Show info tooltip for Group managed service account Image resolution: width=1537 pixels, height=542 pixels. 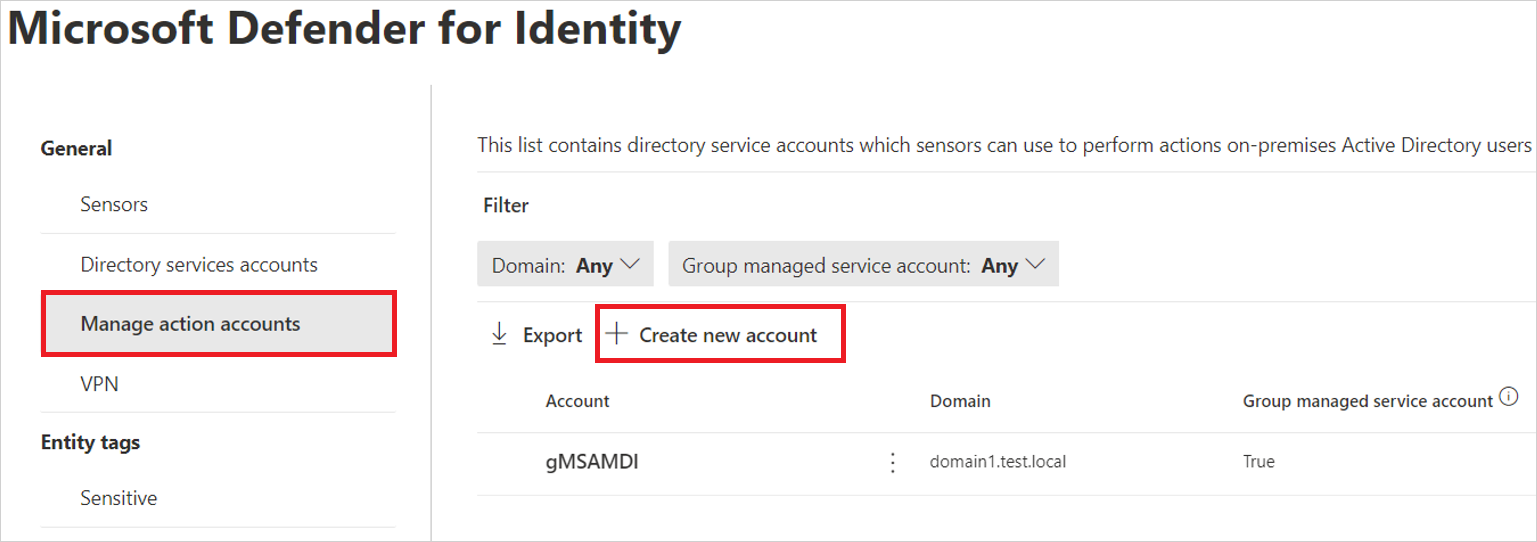[1509, 399]
